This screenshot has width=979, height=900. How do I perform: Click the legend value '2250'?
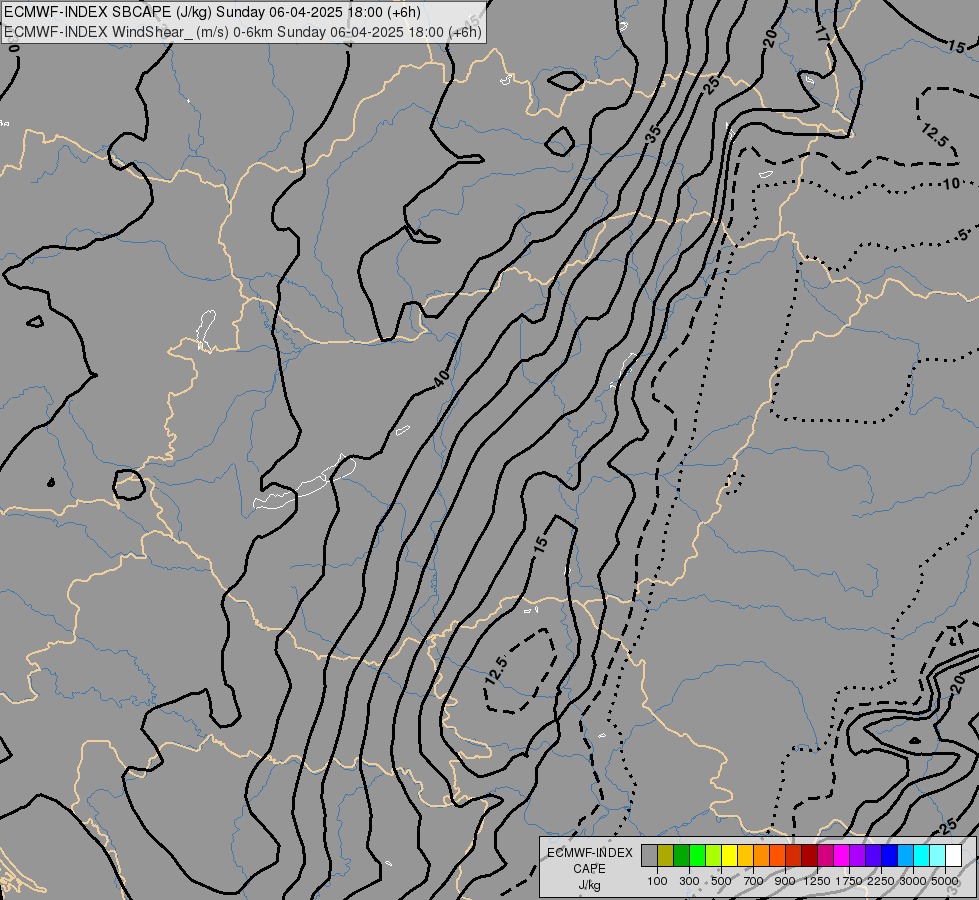pyautogui.click(x=881, y=881)
